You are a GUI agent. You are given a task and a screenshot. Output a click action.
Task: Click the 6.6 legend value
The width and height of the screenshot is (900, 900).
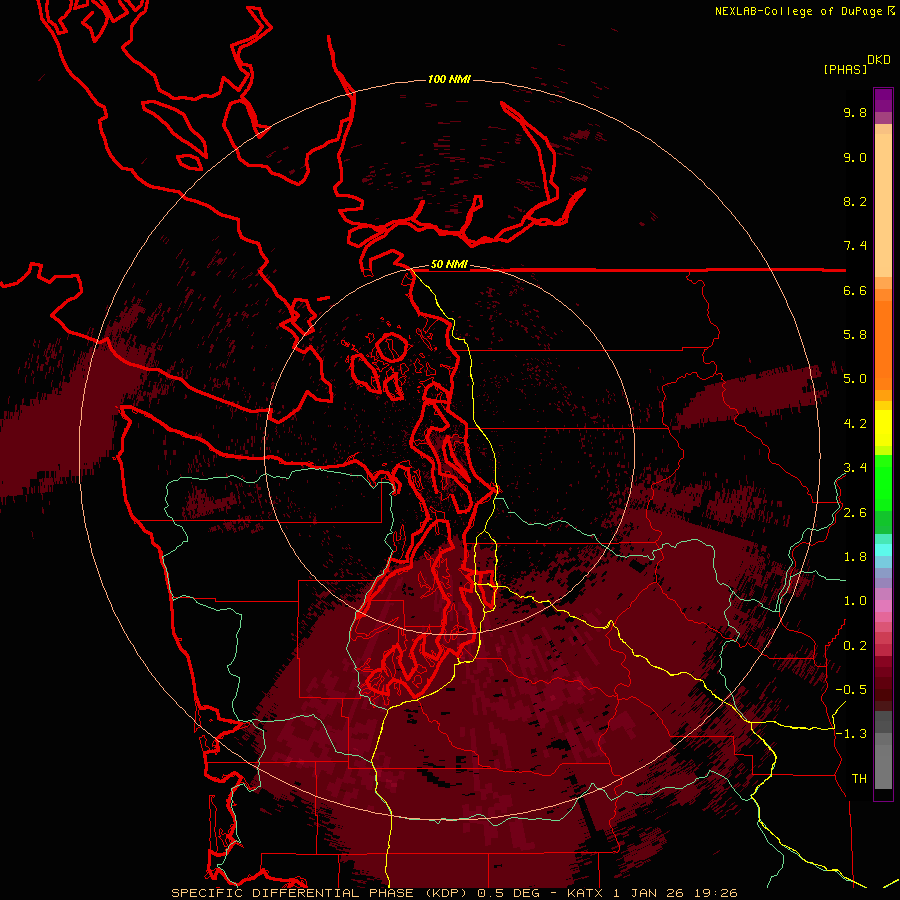coord(855,290)
